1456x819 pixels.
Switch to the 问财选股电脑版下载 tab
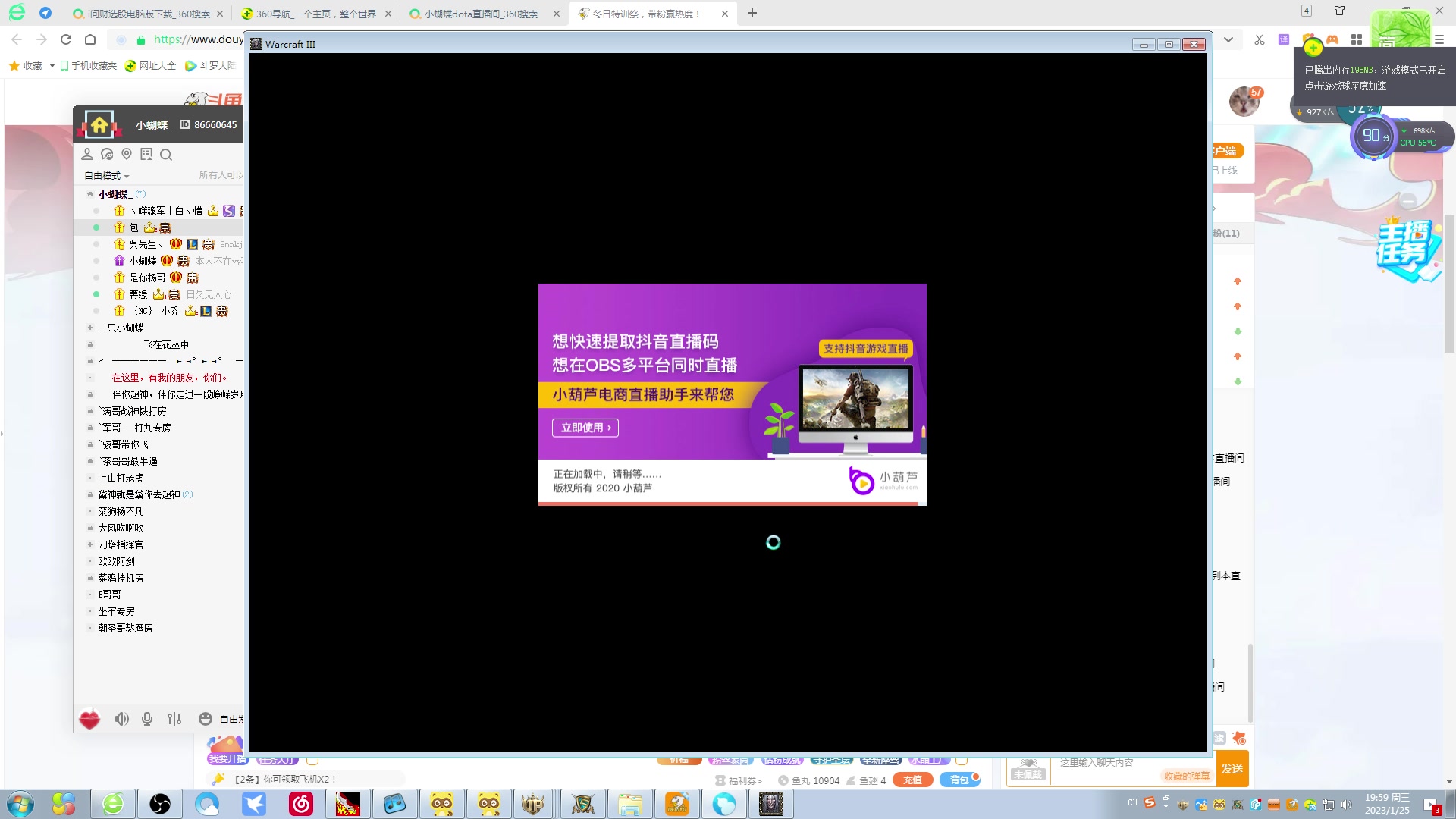[149, 14]
